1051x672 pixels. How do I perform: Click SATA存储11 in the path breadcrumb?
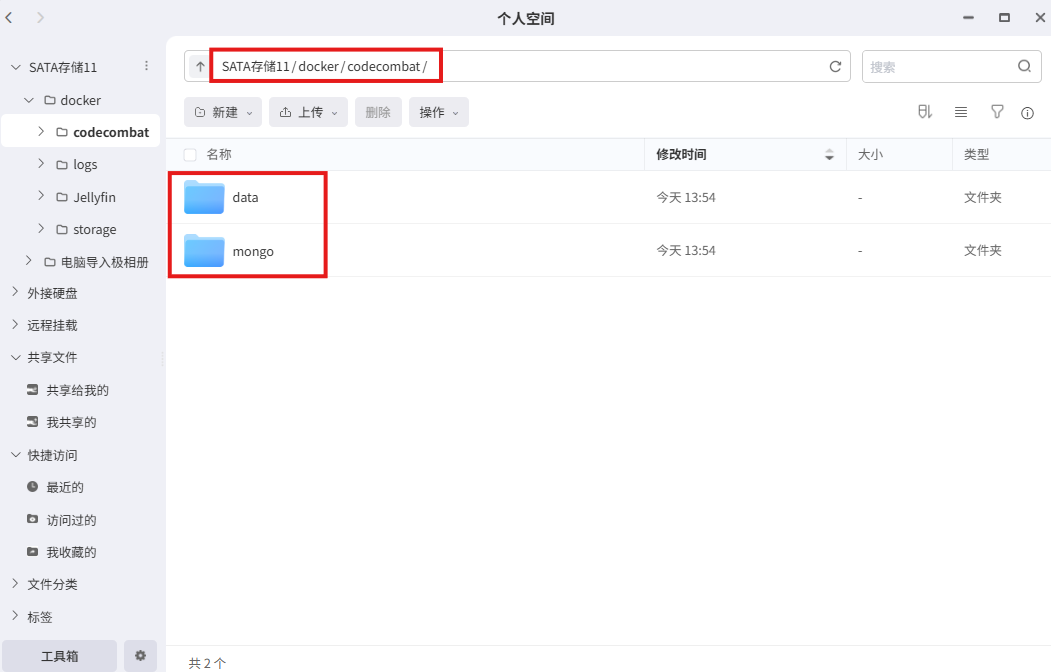pos(255,66)
